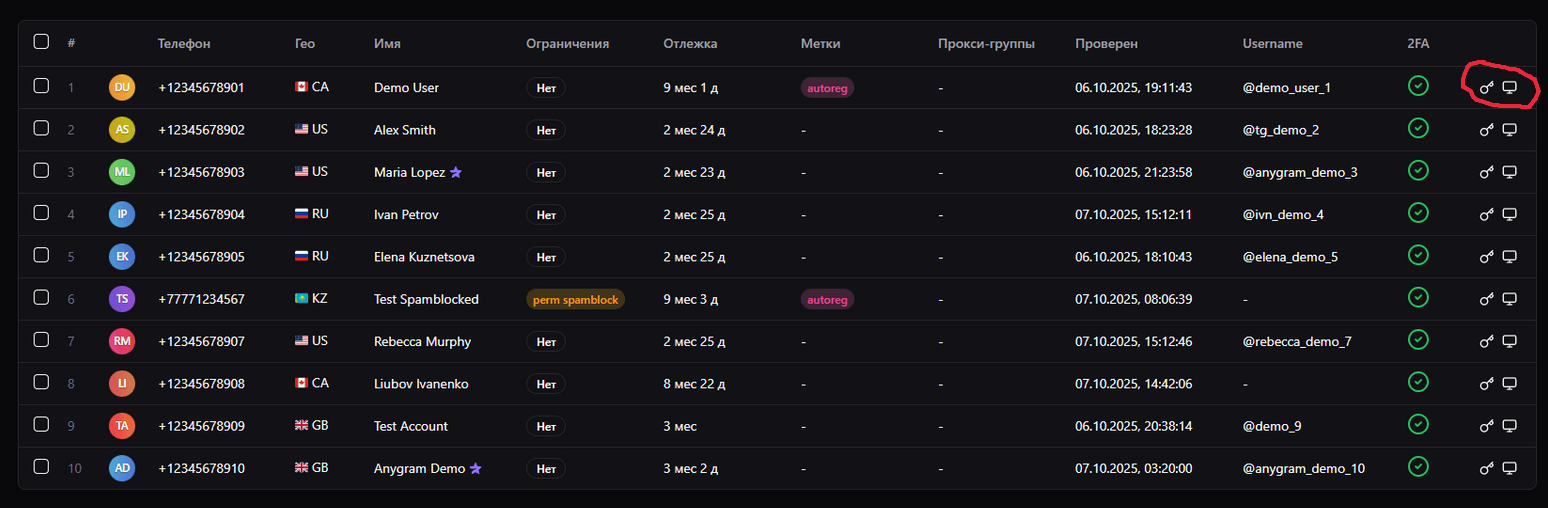
Task: Click the autoreg tag in Demo User row
Action: point(827,88)
